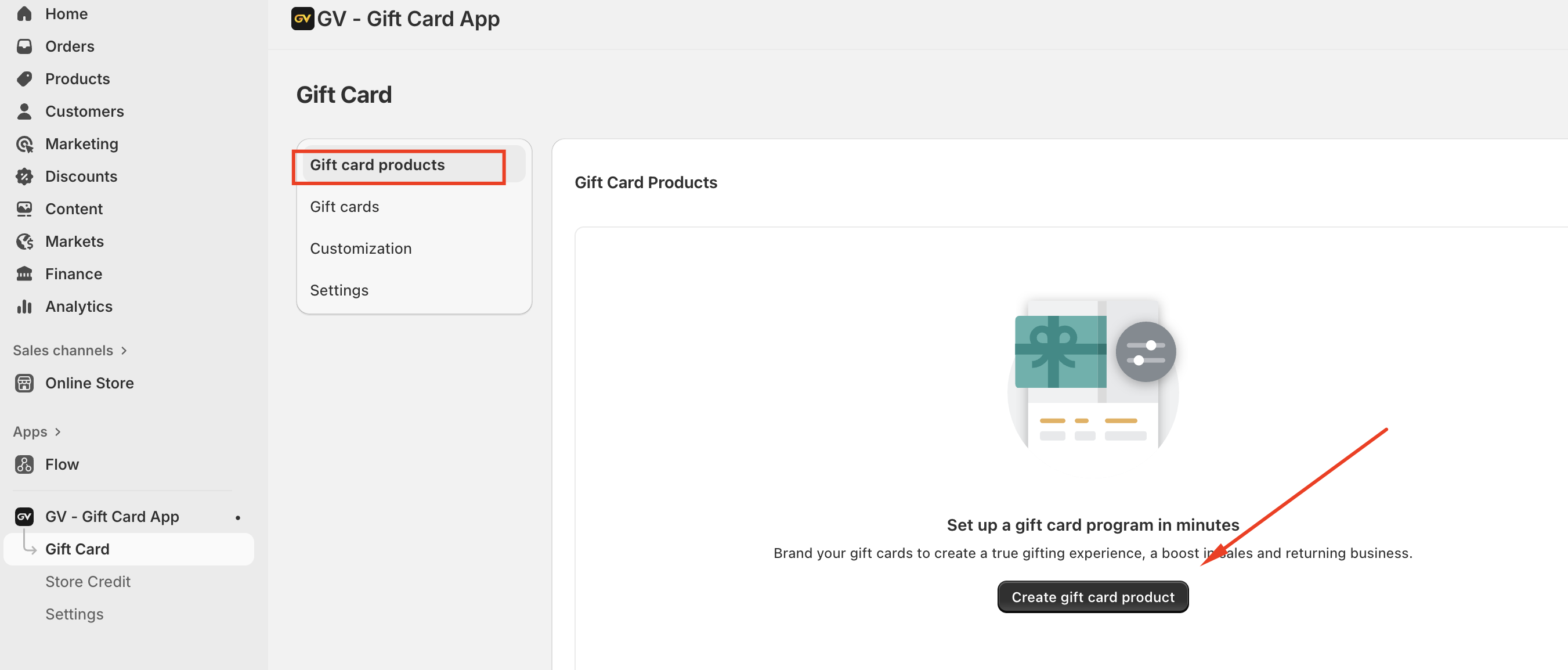Expand Sales channels chevron

[x=124, y=350]
